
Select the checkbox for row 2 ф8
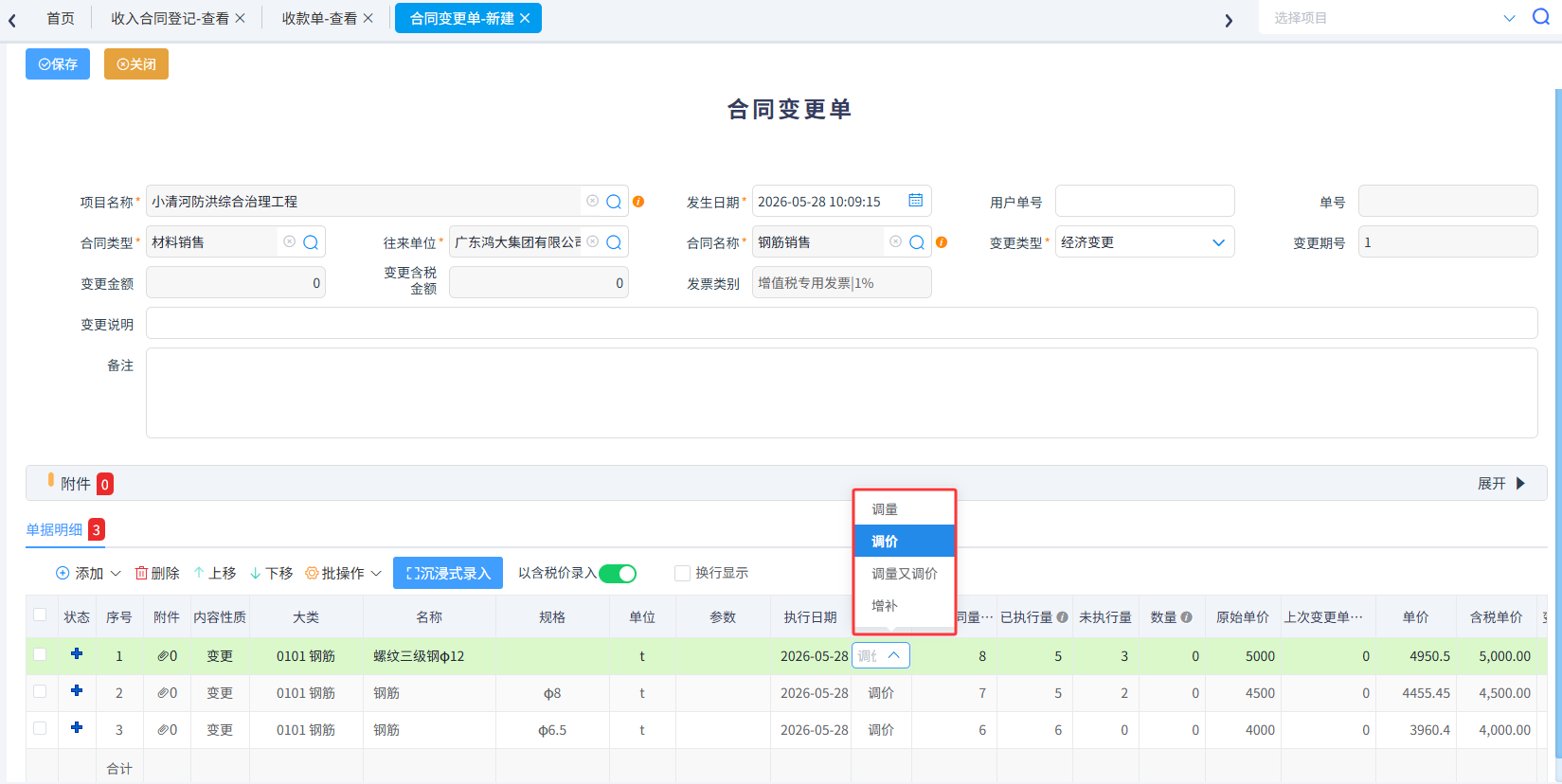40,691
